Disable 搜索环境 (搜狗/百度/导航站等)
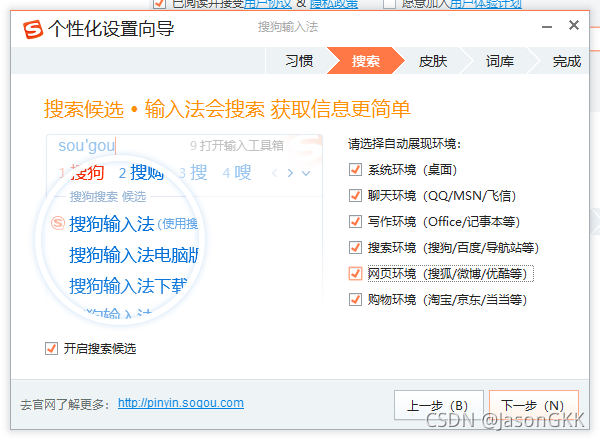The width and height of the screenshot is (600, 440). coord(355,248)
